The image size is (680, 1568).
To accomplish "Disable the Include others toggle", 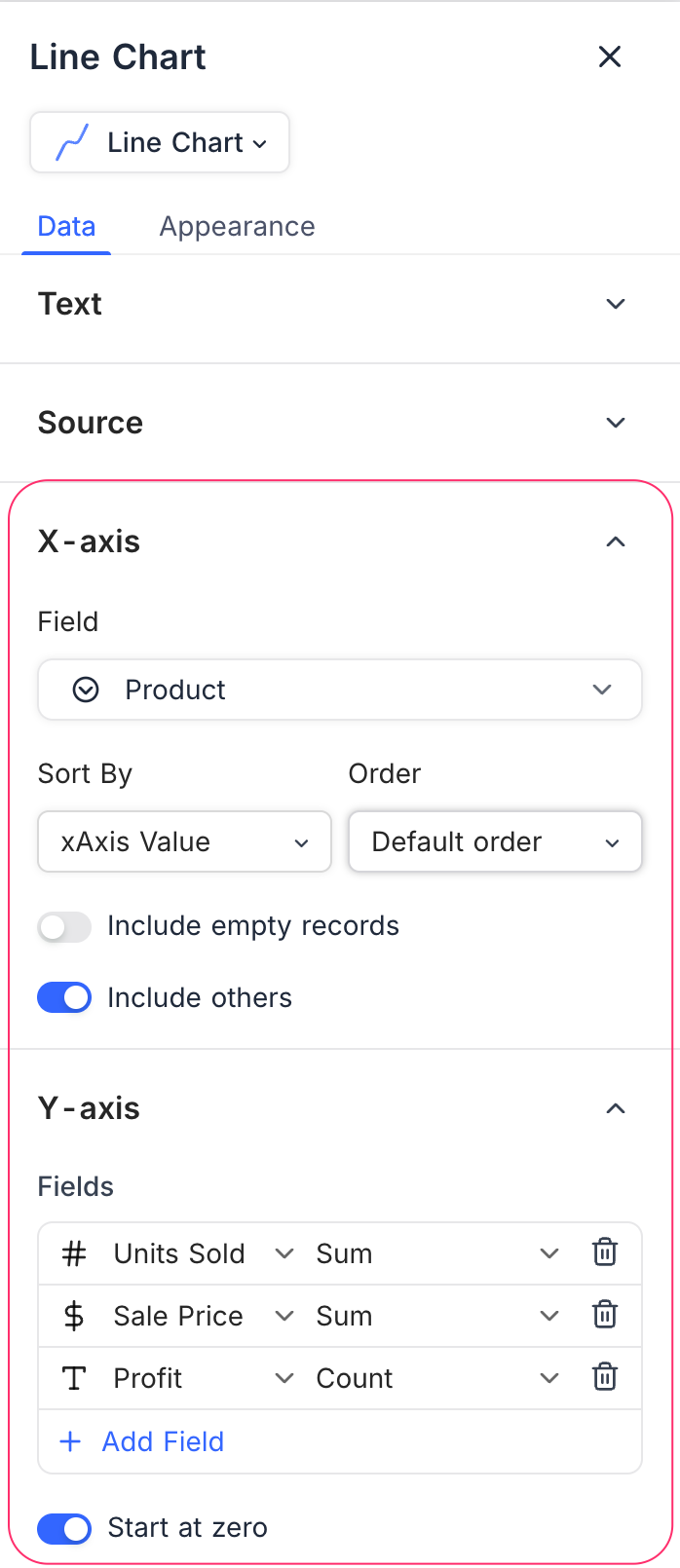I will click(x=64, y=997).
